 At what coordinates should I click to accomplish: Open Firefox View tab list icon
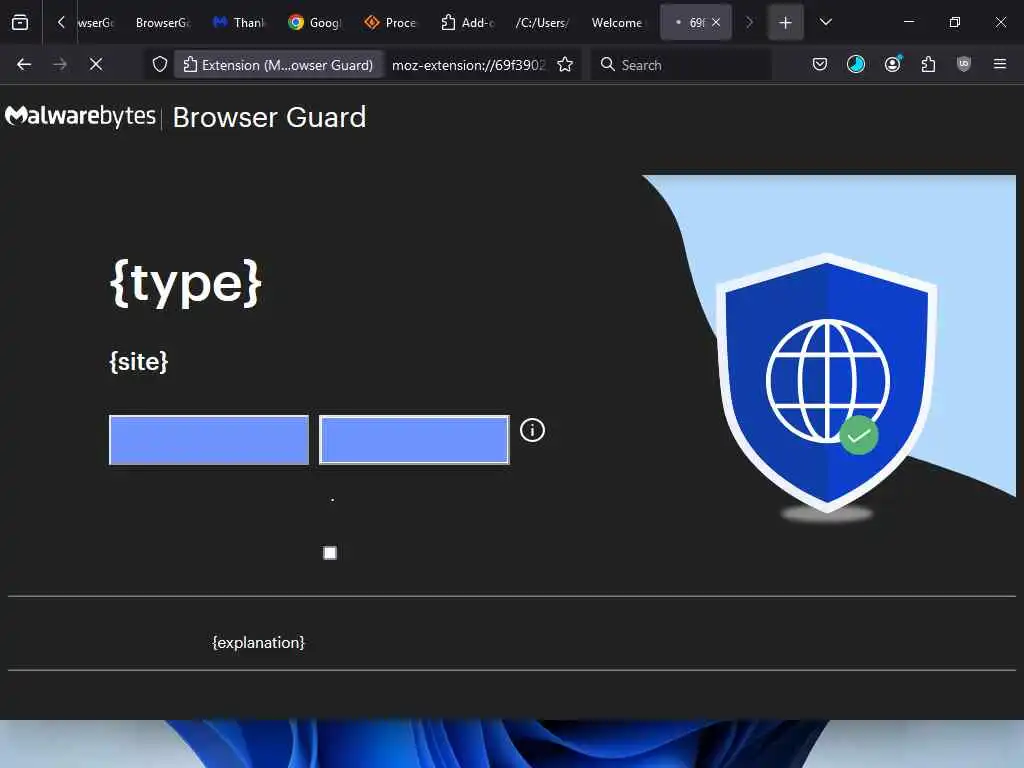click(x=20, y=22)
